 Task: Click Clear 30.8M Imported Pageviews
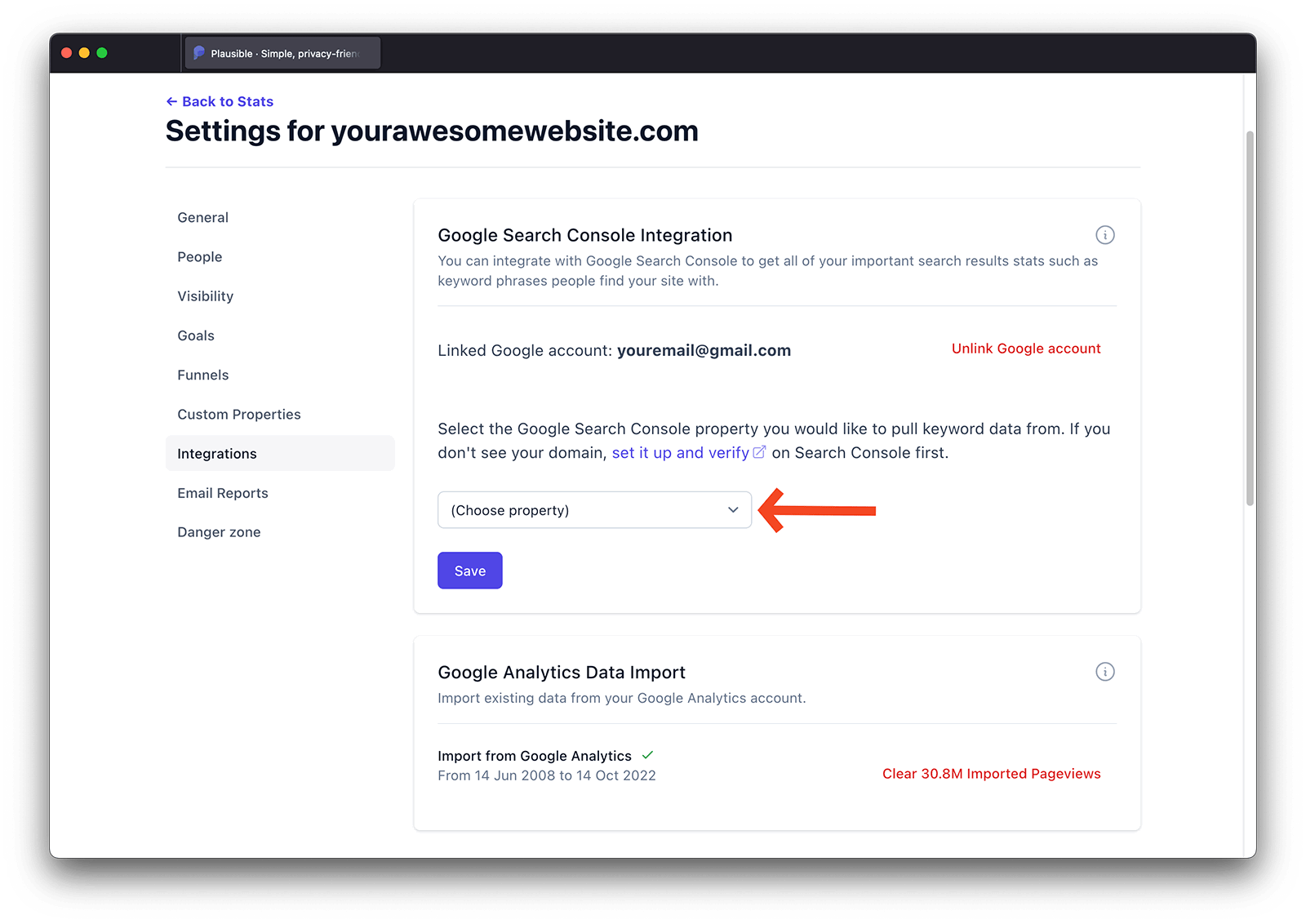pos(990,773)
